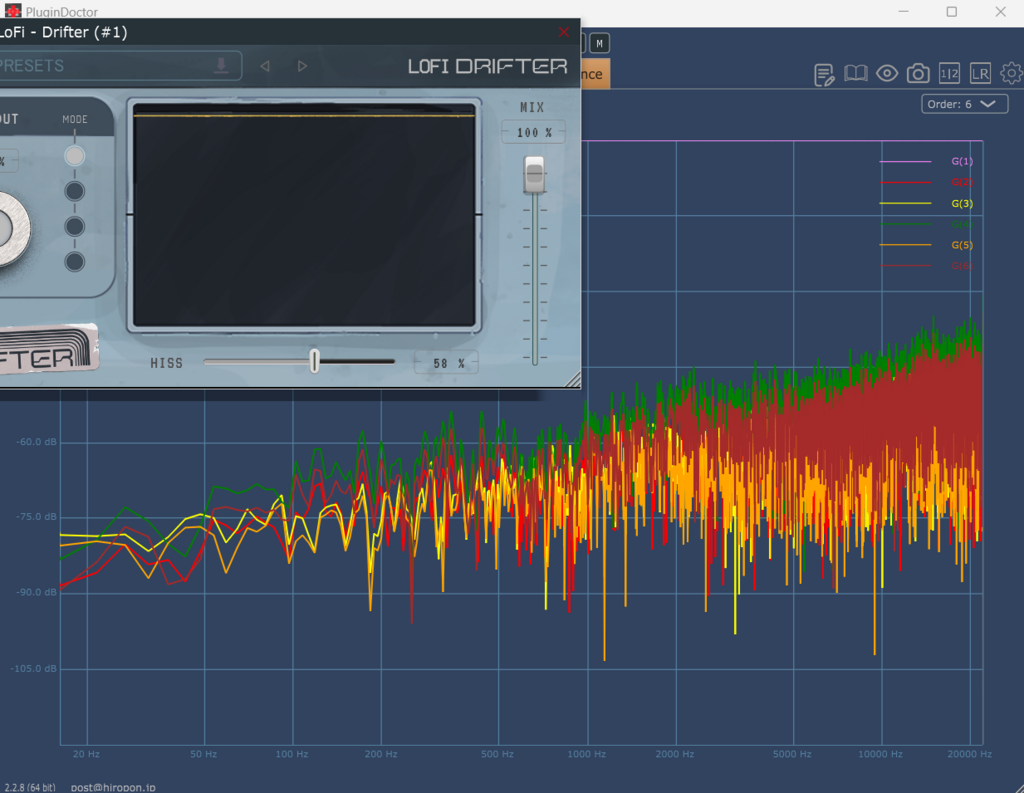Click the 50 Hz frequency label
Screen dimensions: 1024x793
[x=204, y=754]
